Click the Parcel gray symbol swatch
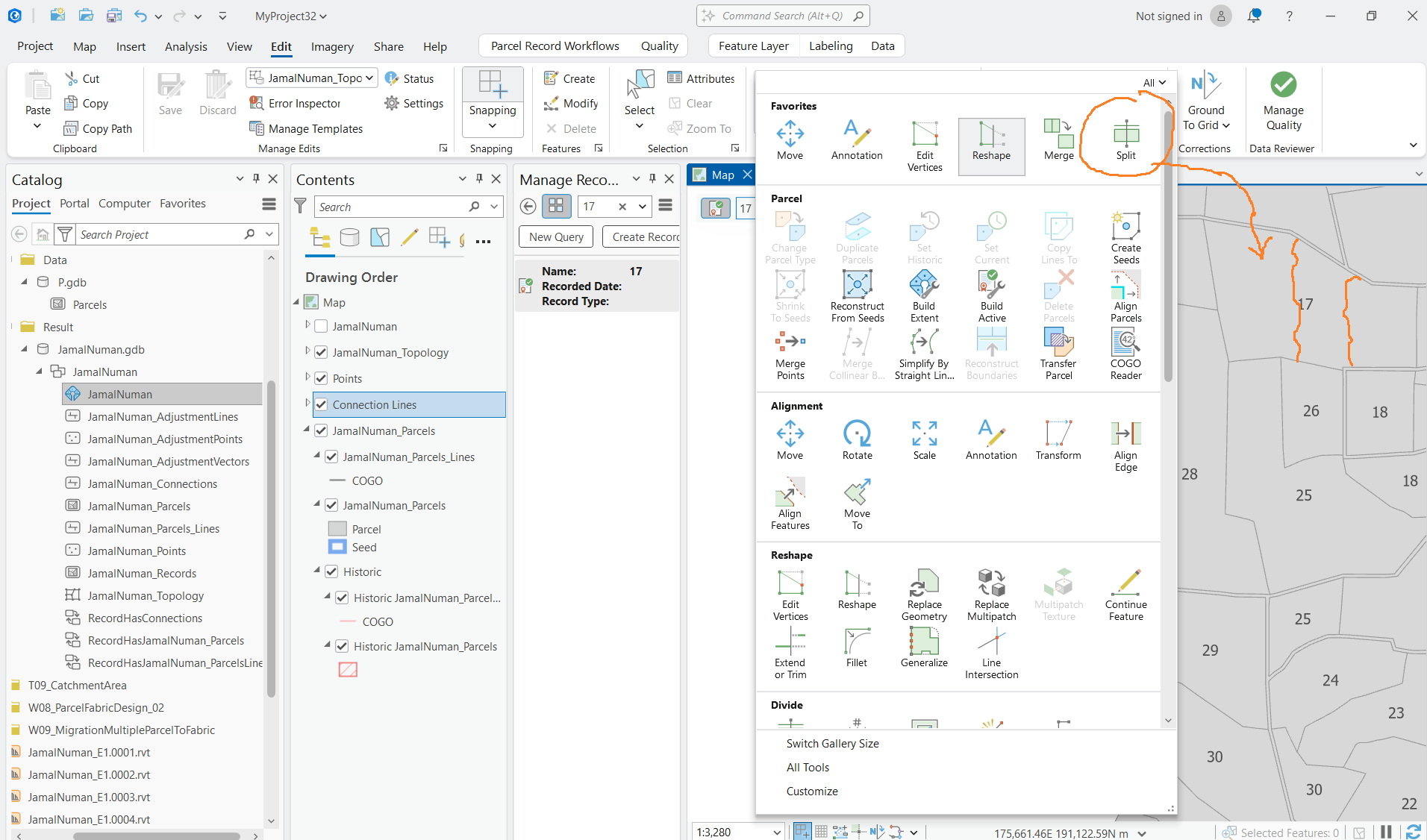 (338, 529)
